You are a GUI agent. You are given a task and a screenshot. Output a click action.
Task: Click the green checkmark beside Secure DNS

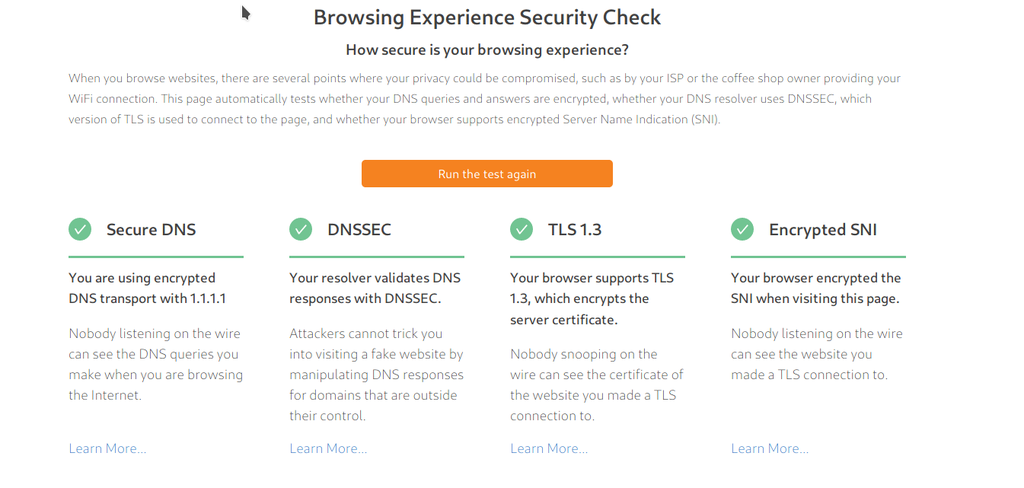click(x=80, y=229)
